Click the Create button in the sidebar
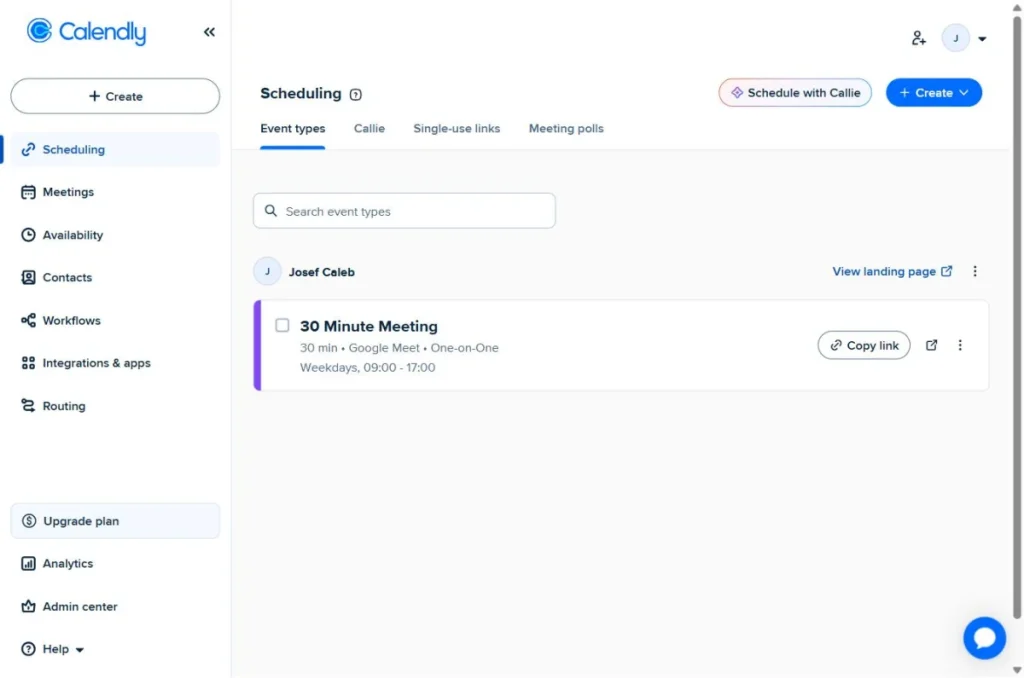 pos(115,96)
